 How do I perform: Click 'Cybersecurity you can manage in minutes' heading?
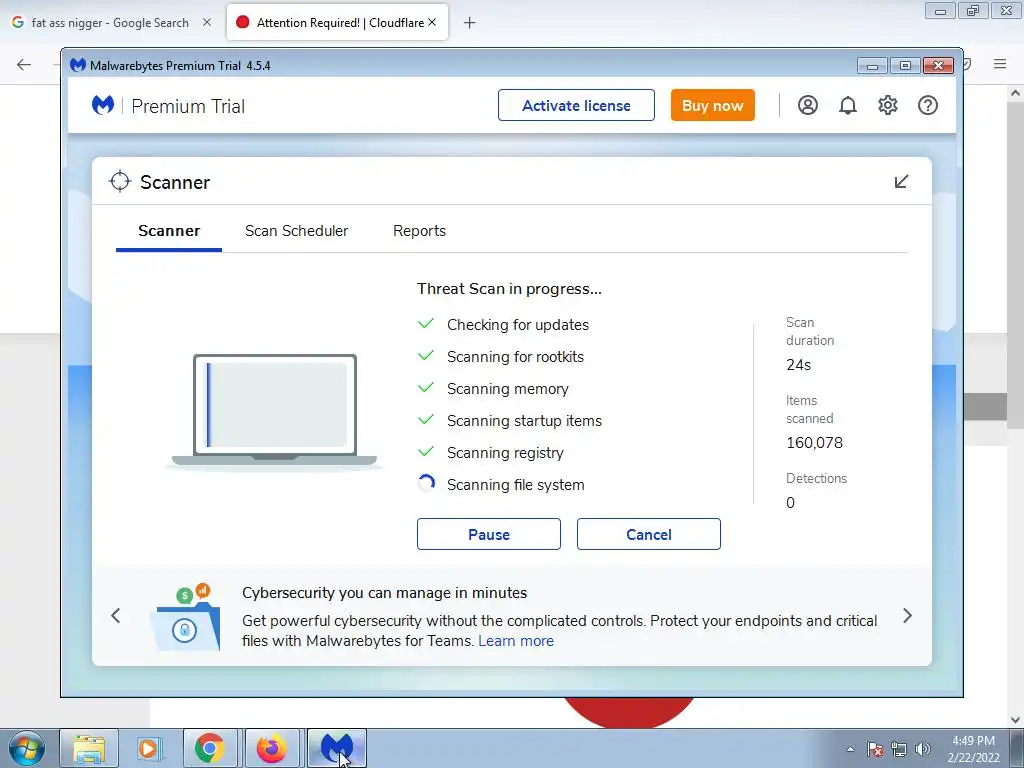click(385, 593)
